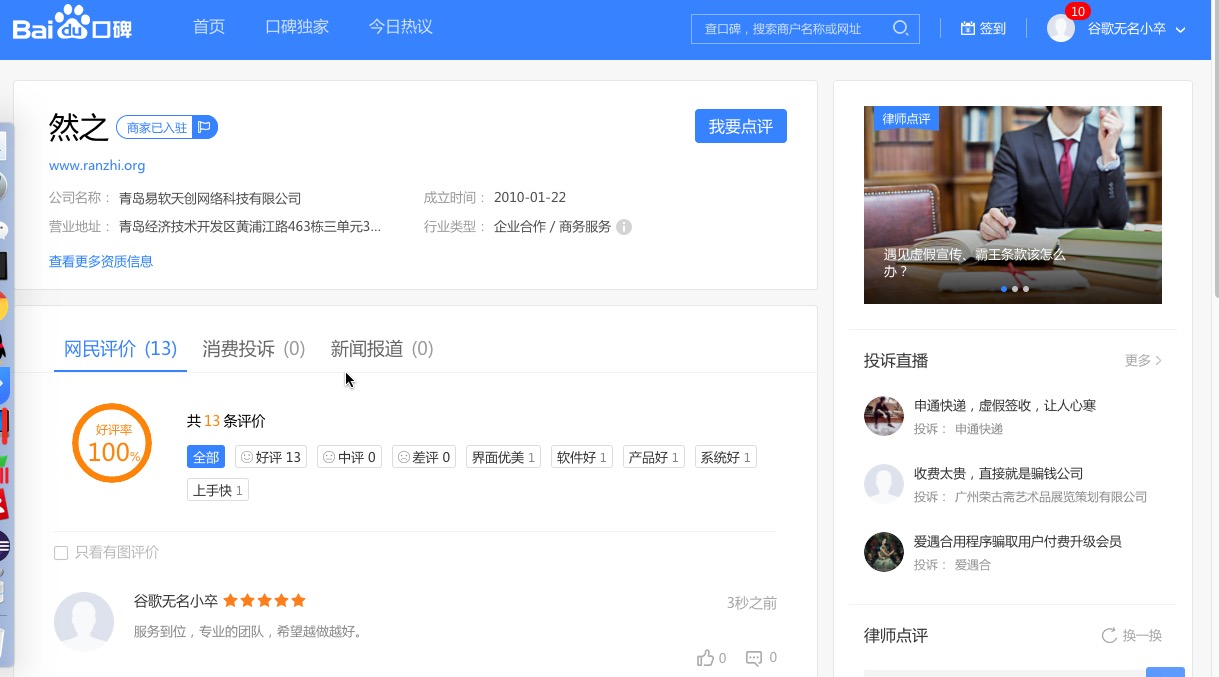
Task: Click username 谷歌无名小卒 in header
Action: click(x=1127, y=29)
